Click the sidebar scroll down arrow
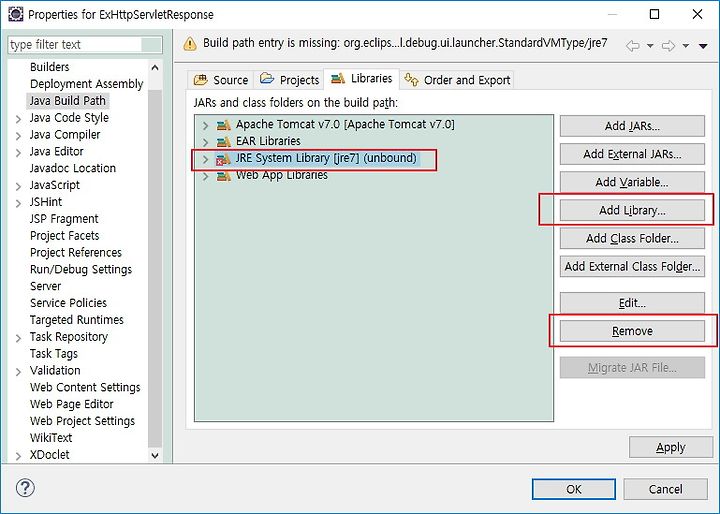This screenshot has width=720, height=514. [x=155, y=456]
